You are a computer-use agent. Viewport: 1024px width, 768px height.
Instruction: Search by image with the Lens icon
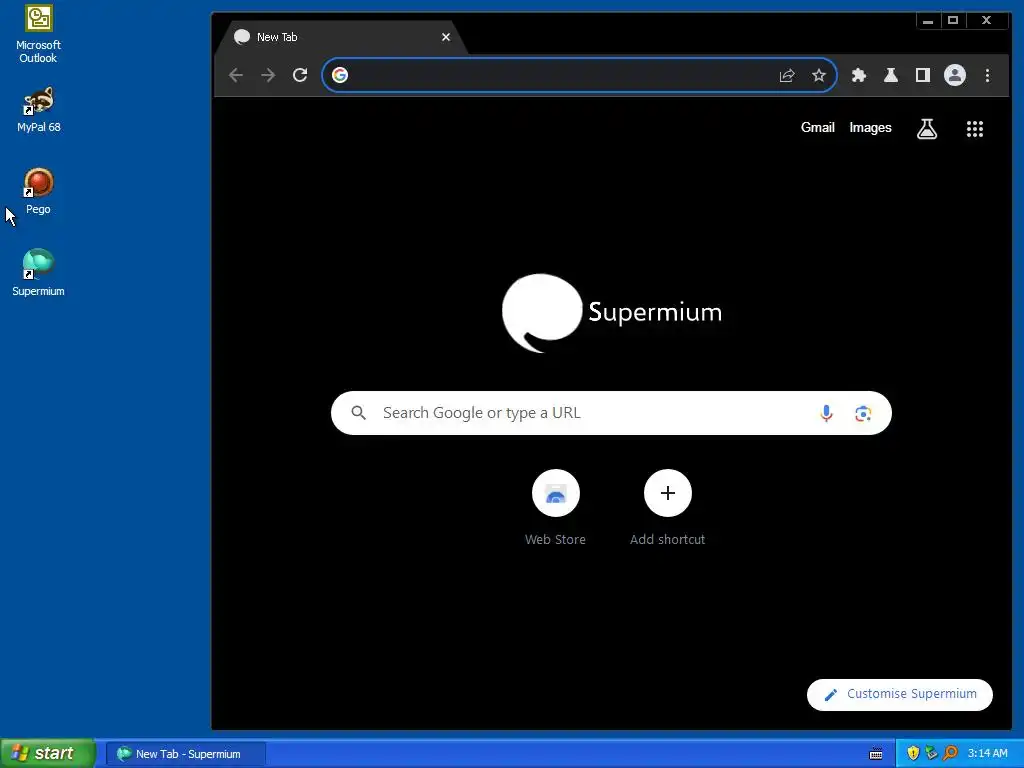[863, 413]
